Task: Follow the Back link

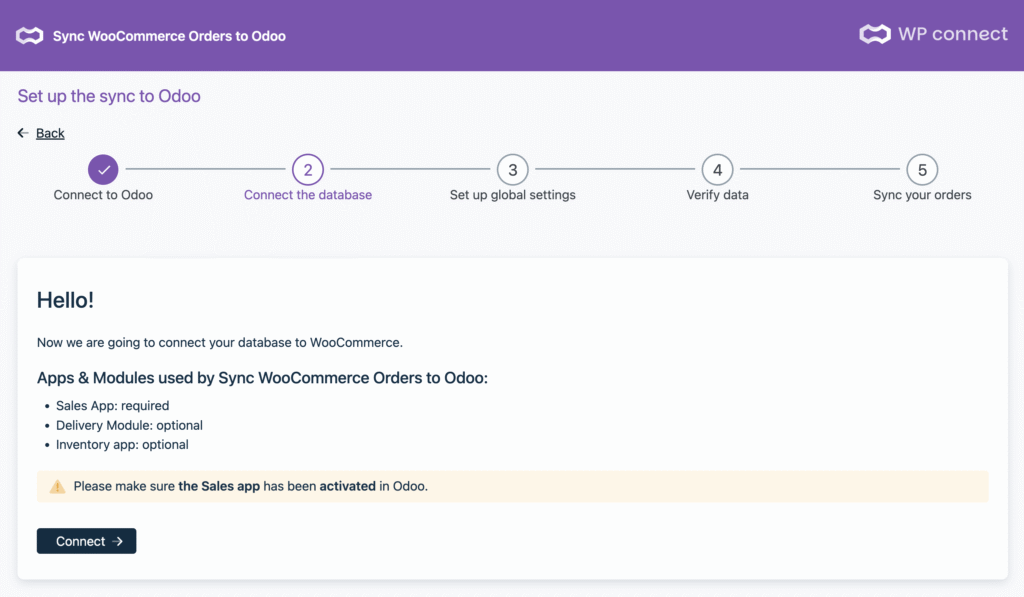Action: [x=50, y=133]
